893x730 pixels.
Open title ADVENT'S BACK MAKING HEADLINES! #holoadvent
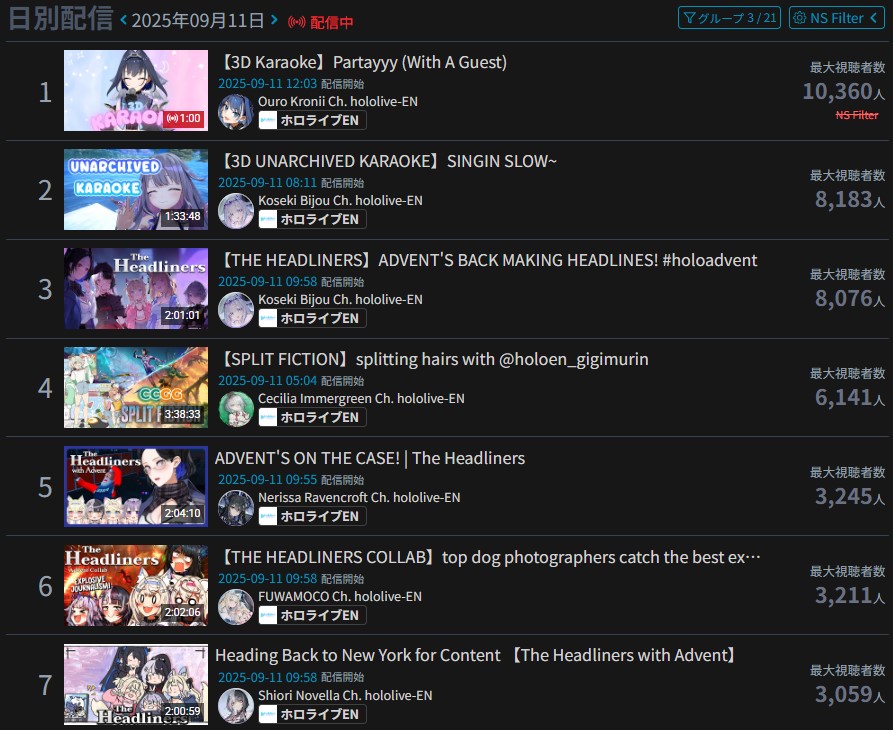488,260
